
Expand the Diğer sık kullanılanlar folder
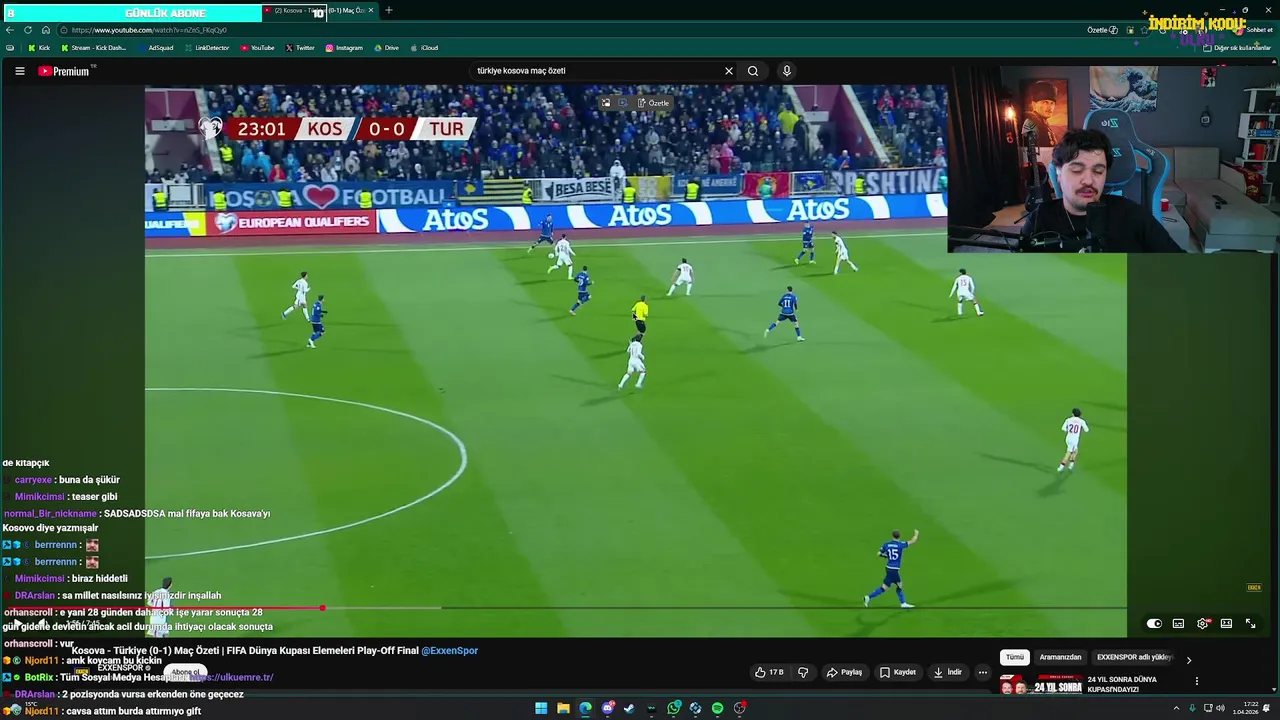click(1237, 48)
